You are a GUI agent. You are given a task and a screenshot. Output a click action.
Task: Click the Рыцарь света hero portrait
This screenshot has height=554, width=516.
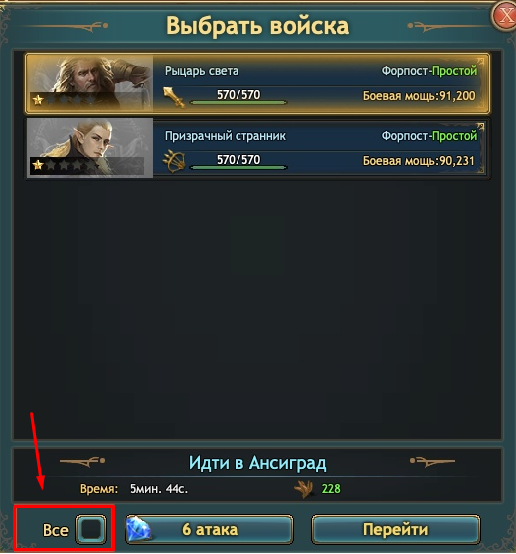(x=90, y=83)
